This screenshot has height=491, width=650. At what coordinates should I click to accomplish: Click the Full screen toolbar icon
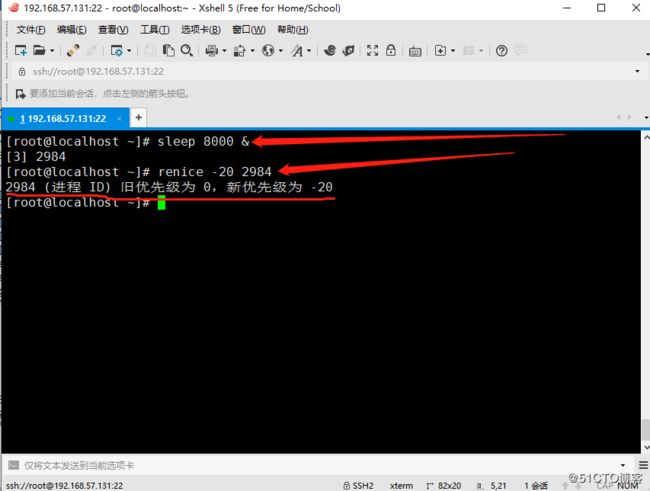(x=372, y=51)
